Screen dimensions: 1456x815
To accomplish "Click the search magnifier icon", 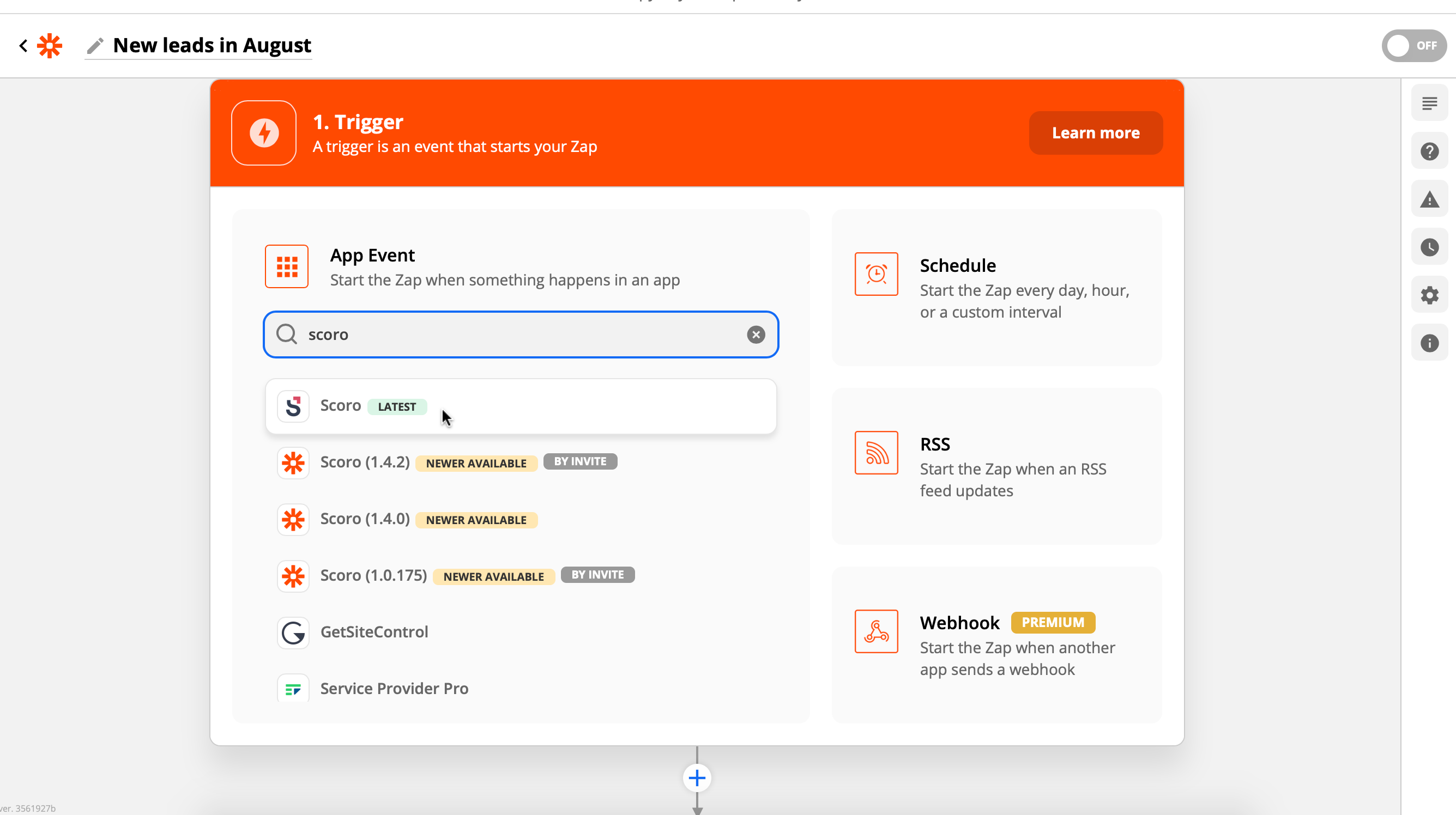I will click(287, 334).
